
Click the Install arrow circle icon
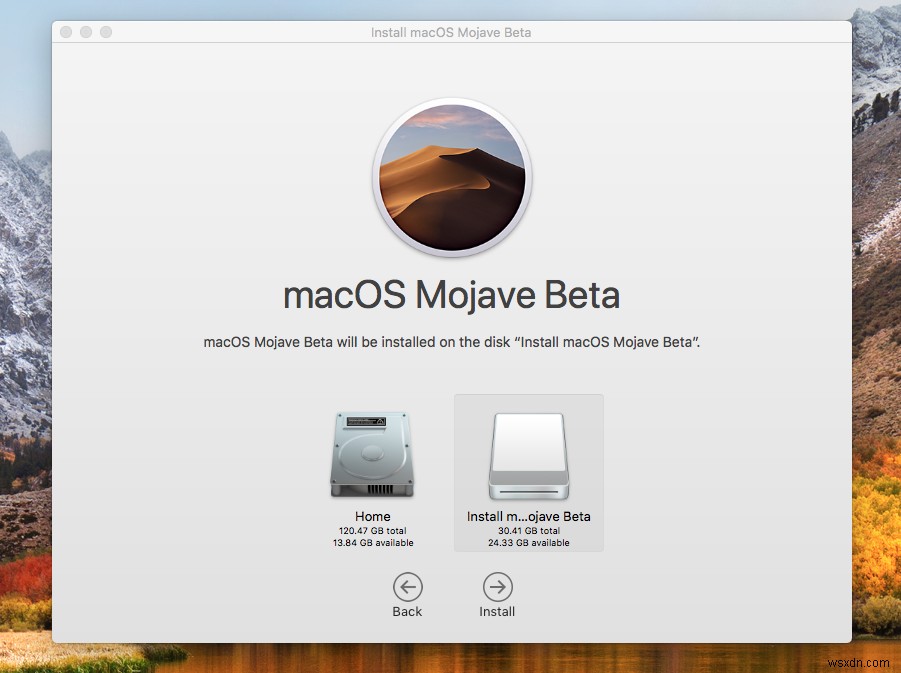click(497, 587)
